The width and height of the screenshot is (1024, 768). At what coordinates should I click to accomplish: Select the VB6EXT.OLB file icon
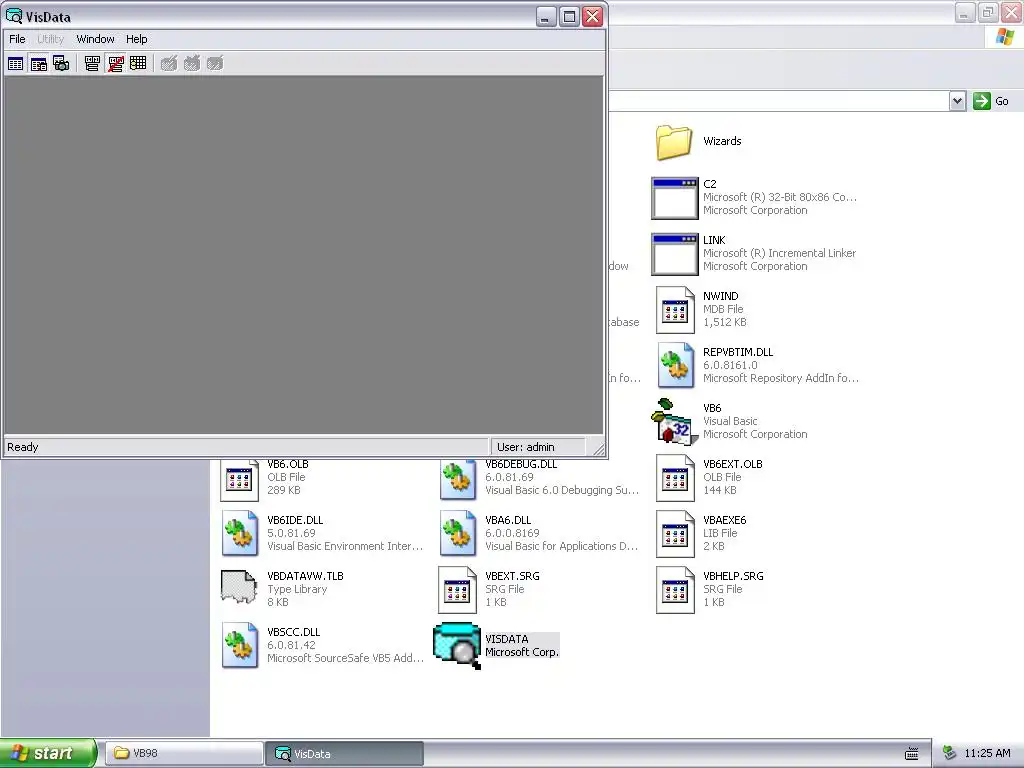(675, 478)
